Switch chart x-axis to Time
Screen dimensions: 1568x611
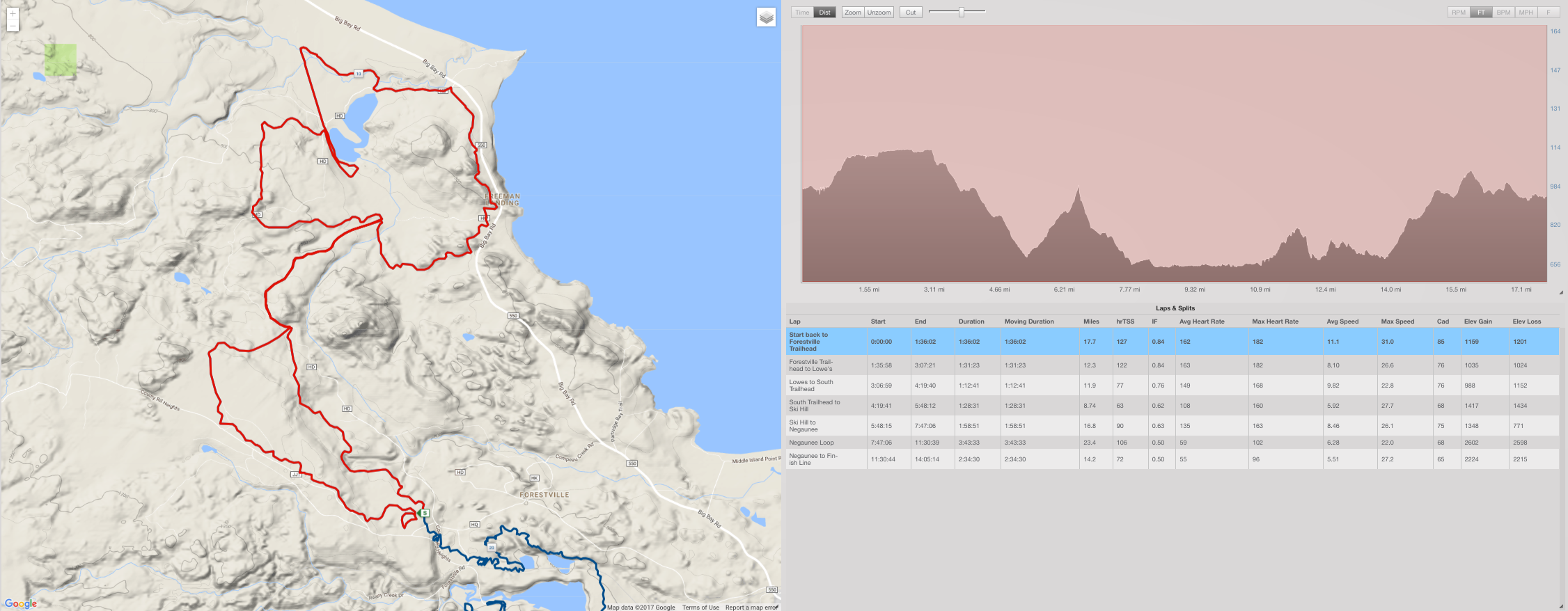pos(802,13)
